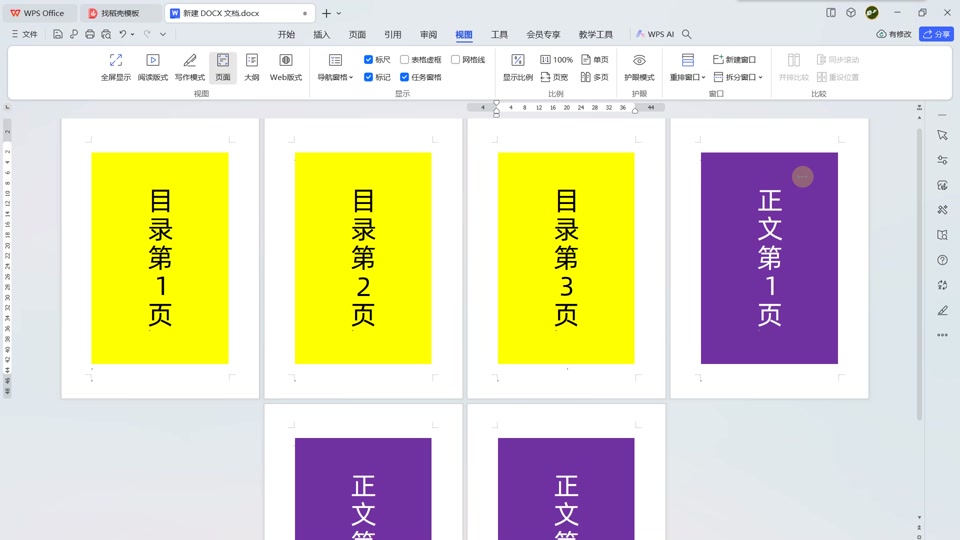Screen dimensions: 960x540
Task: Click the Full Screen display (全屏显示) icon
Action: (x=116, y=67)
